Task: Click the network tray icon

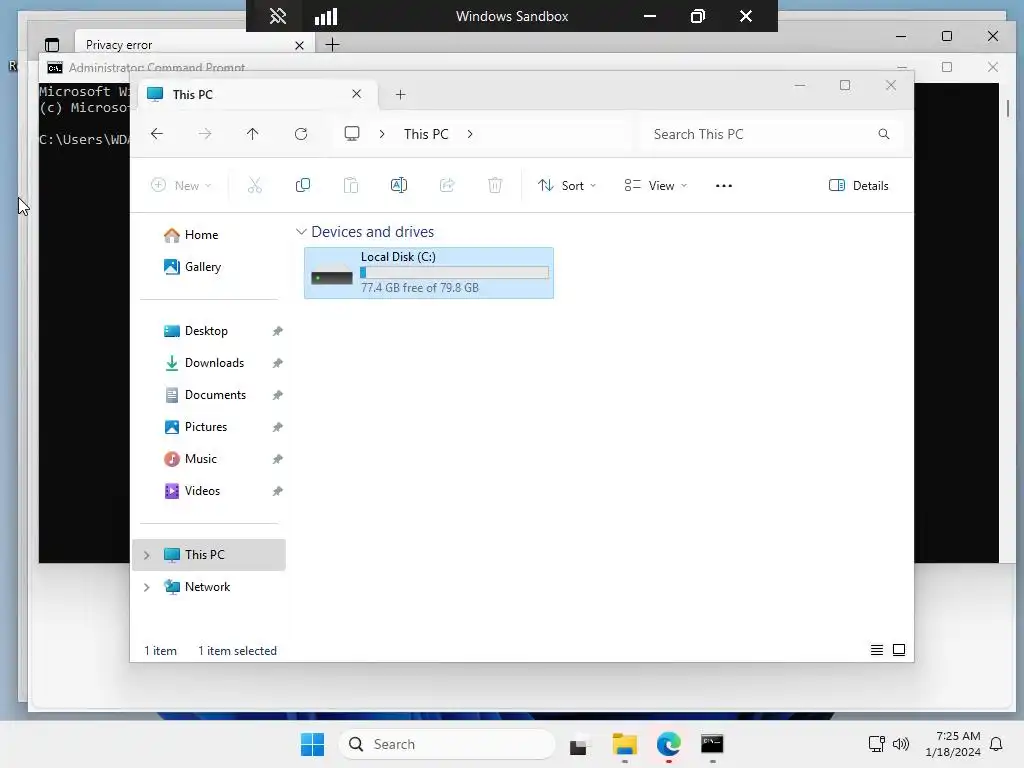Action: [x=876, y=744]
